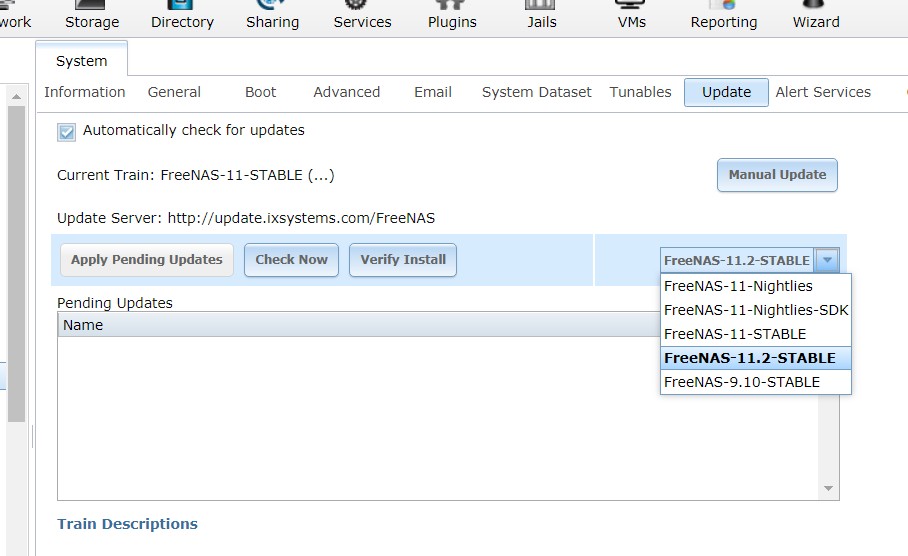Image resolution: width=908 pixels, height=556 pixels.
Task: Click the Update Server URL text
Action: pos(301,218)
